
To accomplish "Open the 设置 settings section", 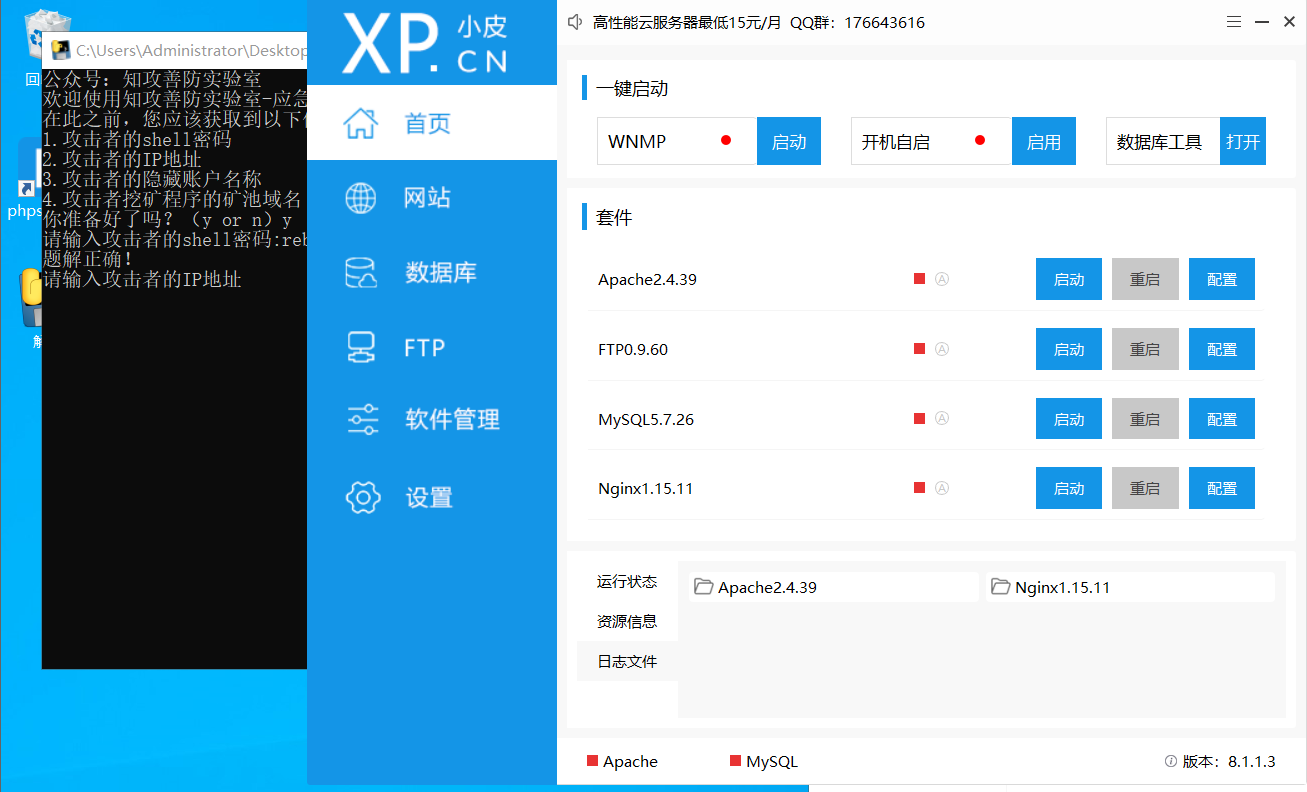I will pyautogui.click(x=432, y=497).
